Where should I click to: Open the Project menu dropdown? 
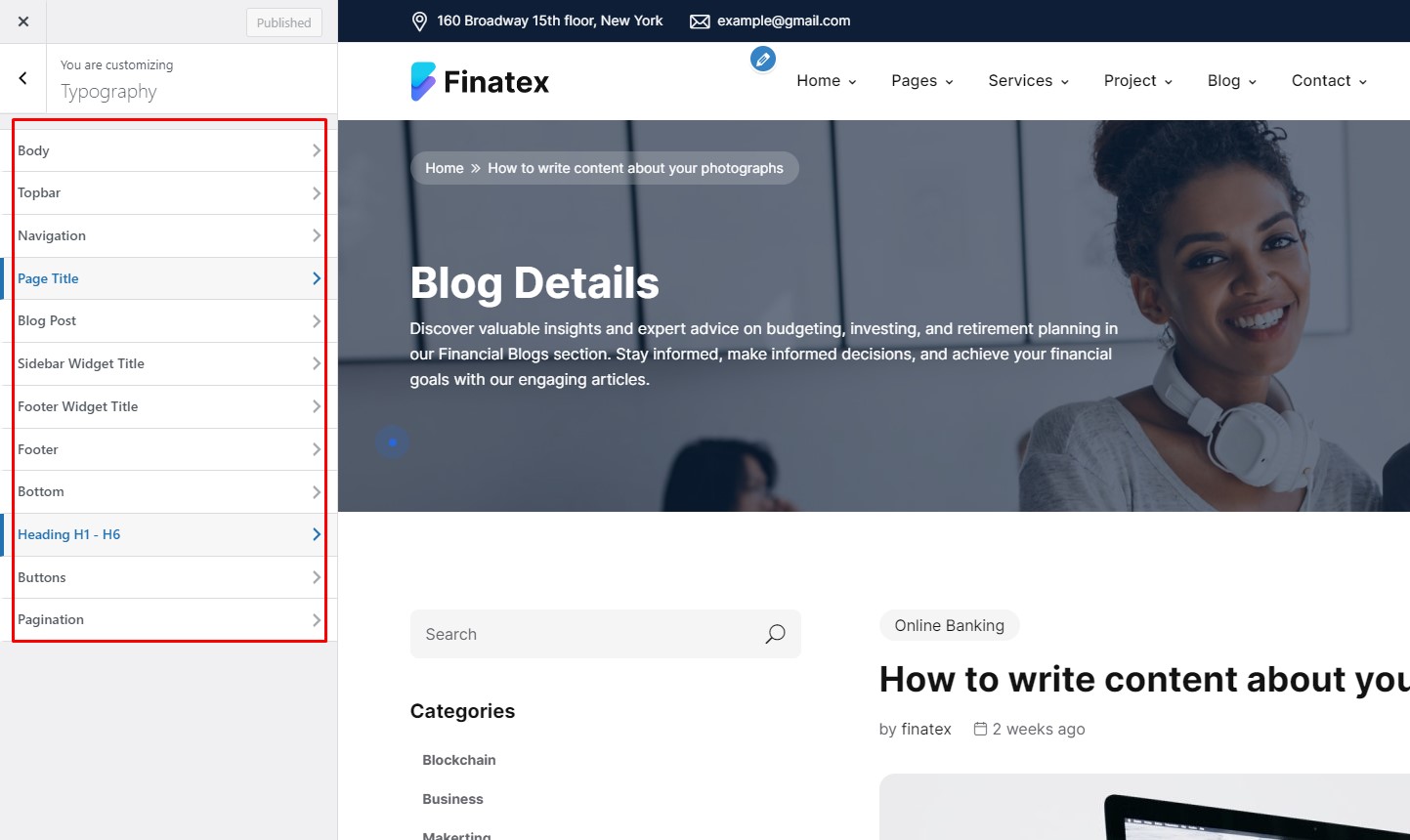[x=1138, y=81]
